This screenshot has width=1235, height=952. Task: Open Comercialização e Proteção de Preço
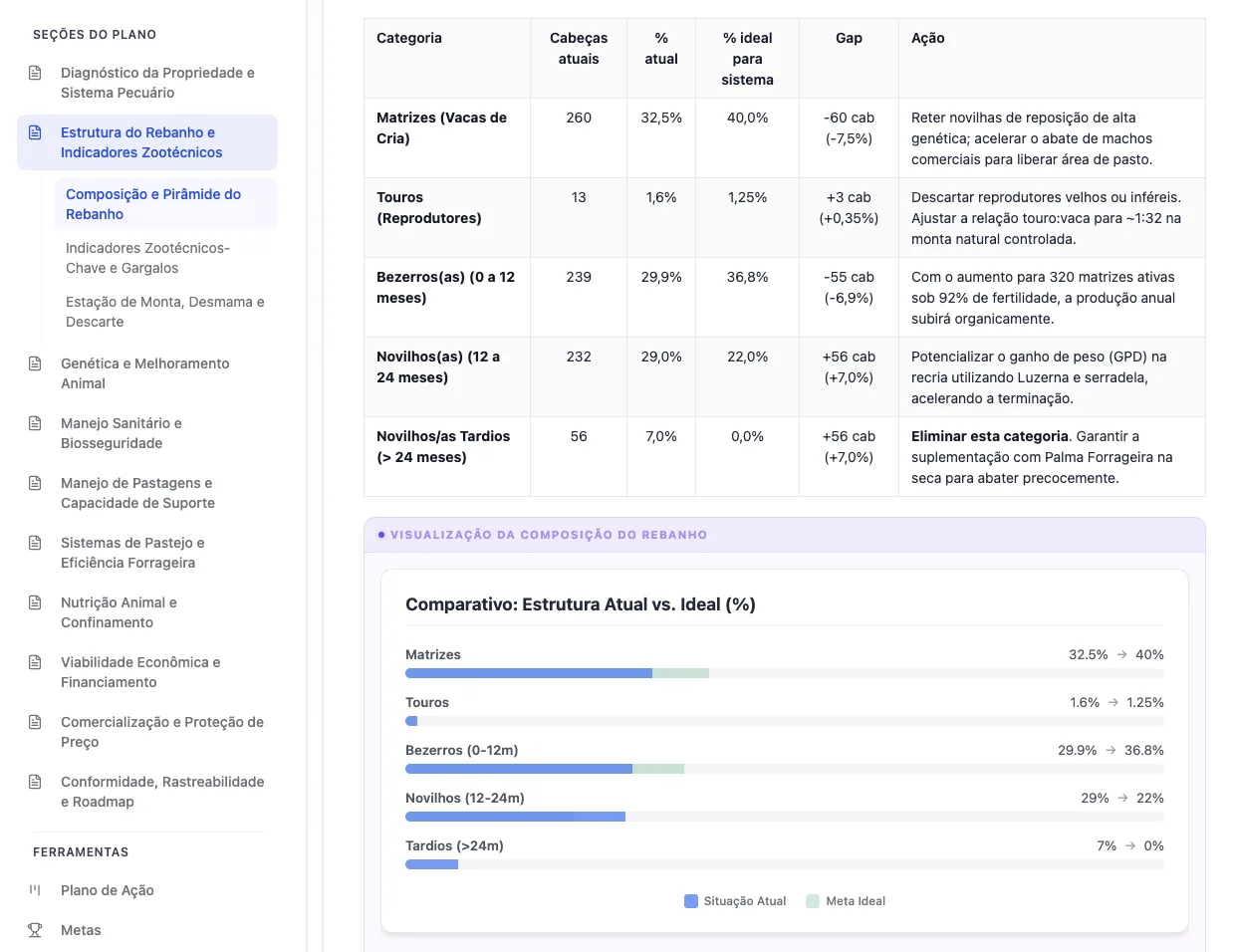pyautogui.click(x=147, y=732)
